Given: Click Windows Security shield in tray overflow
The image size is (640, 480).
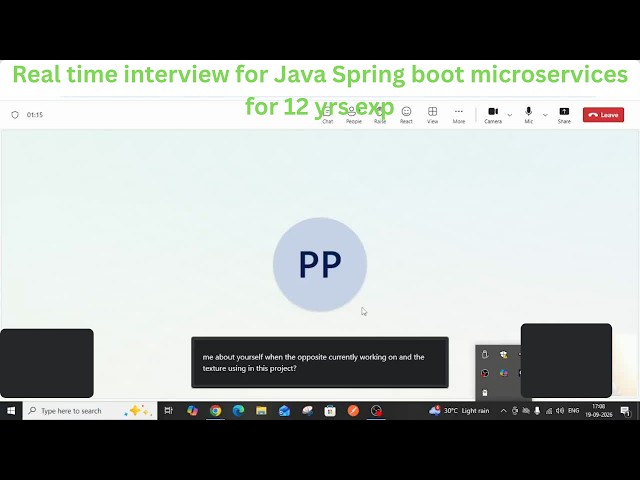Looking at the screenshot, I should pos(504,354).
